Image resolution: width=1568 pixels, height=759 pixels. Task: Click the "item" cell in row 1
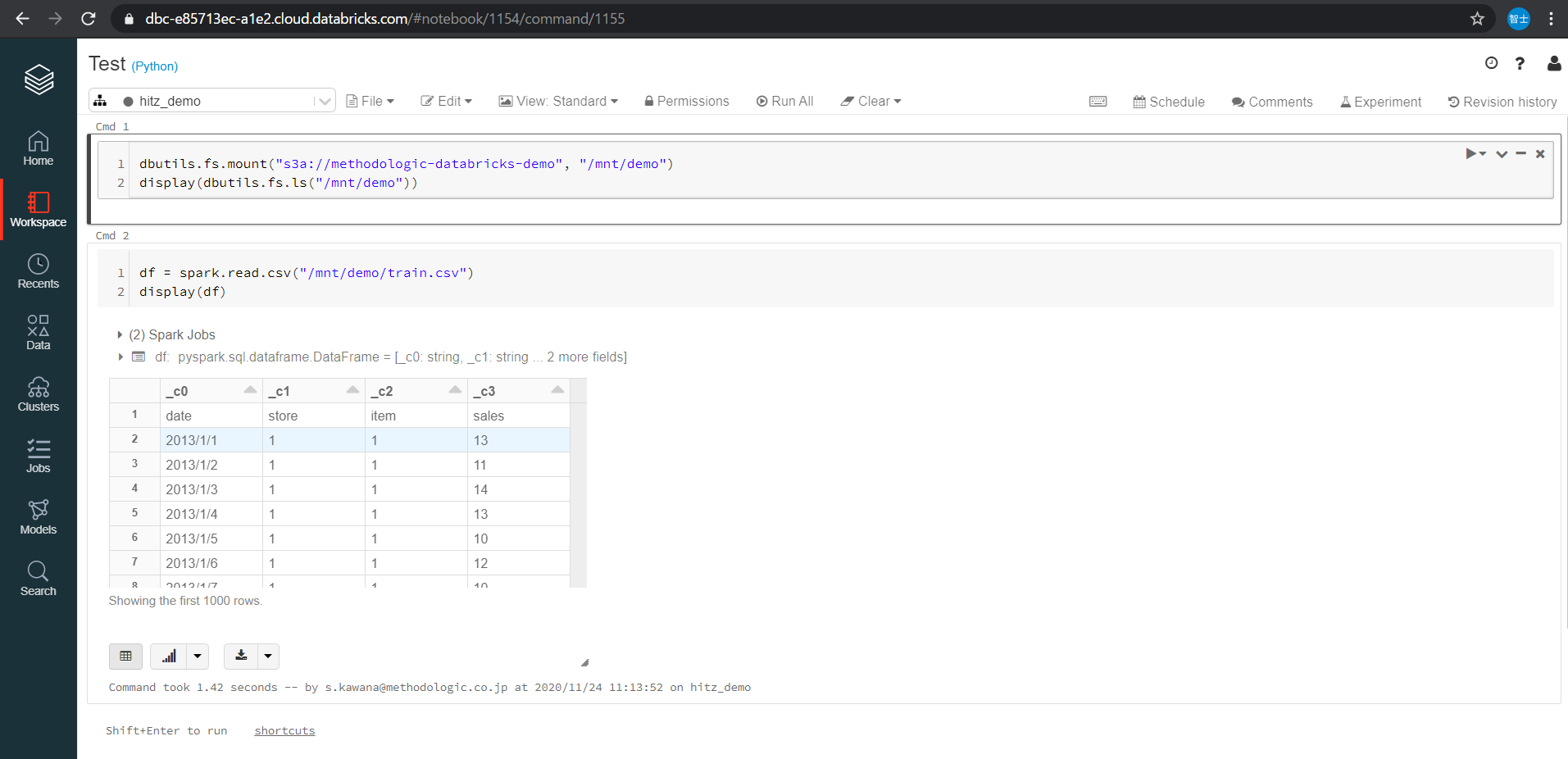tap(416, 416)
